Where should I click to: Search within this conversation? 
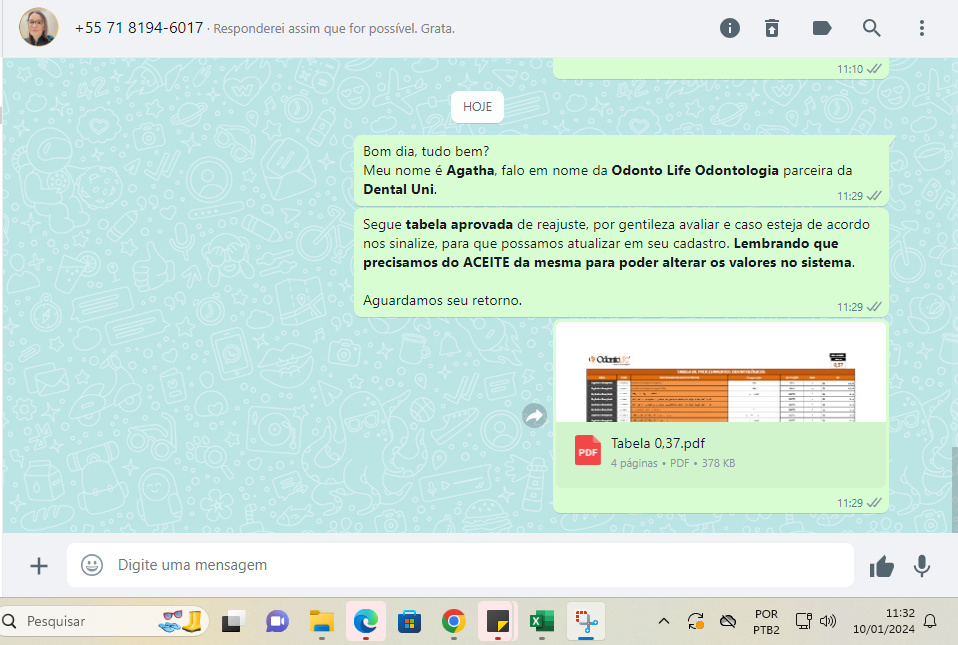click(x=872, y=28)
